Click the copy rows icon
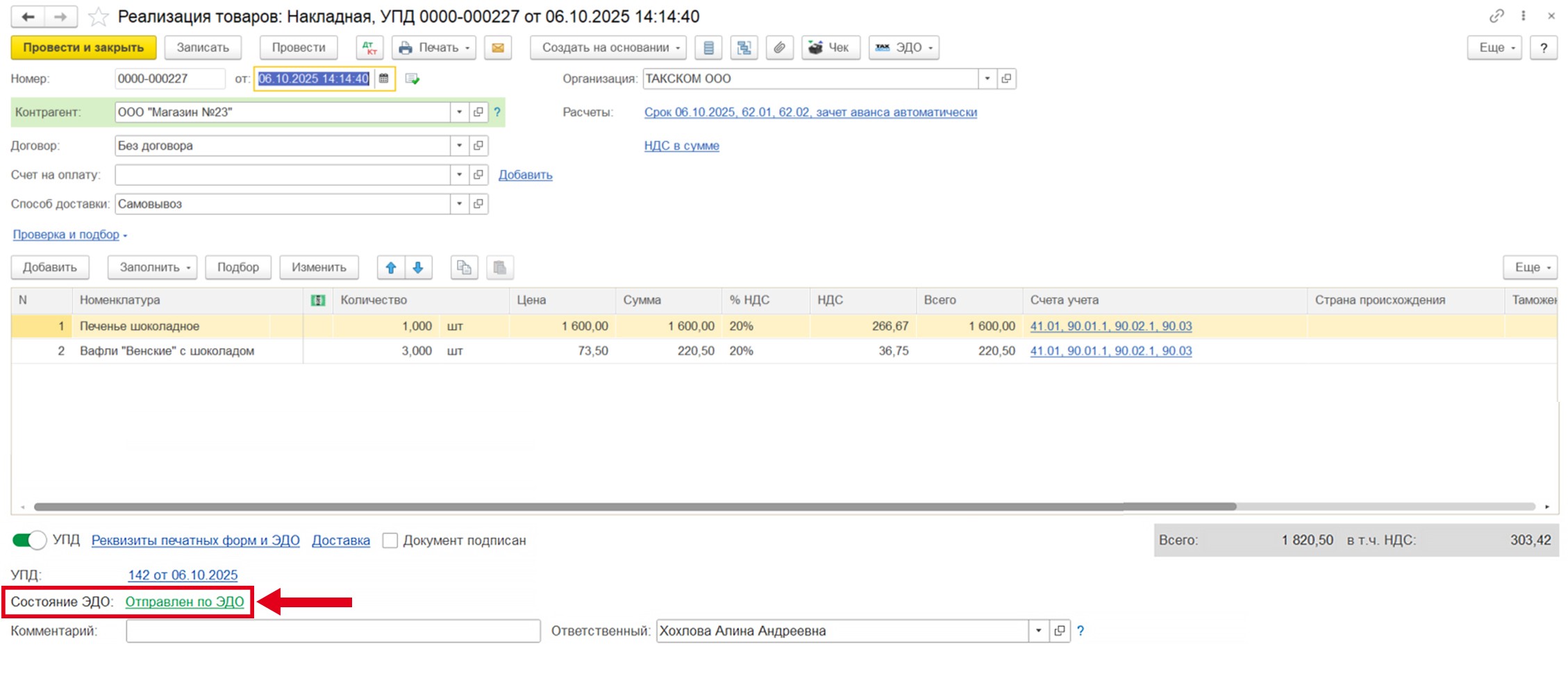Screen dimensions: 1568x694 point(464,268)
